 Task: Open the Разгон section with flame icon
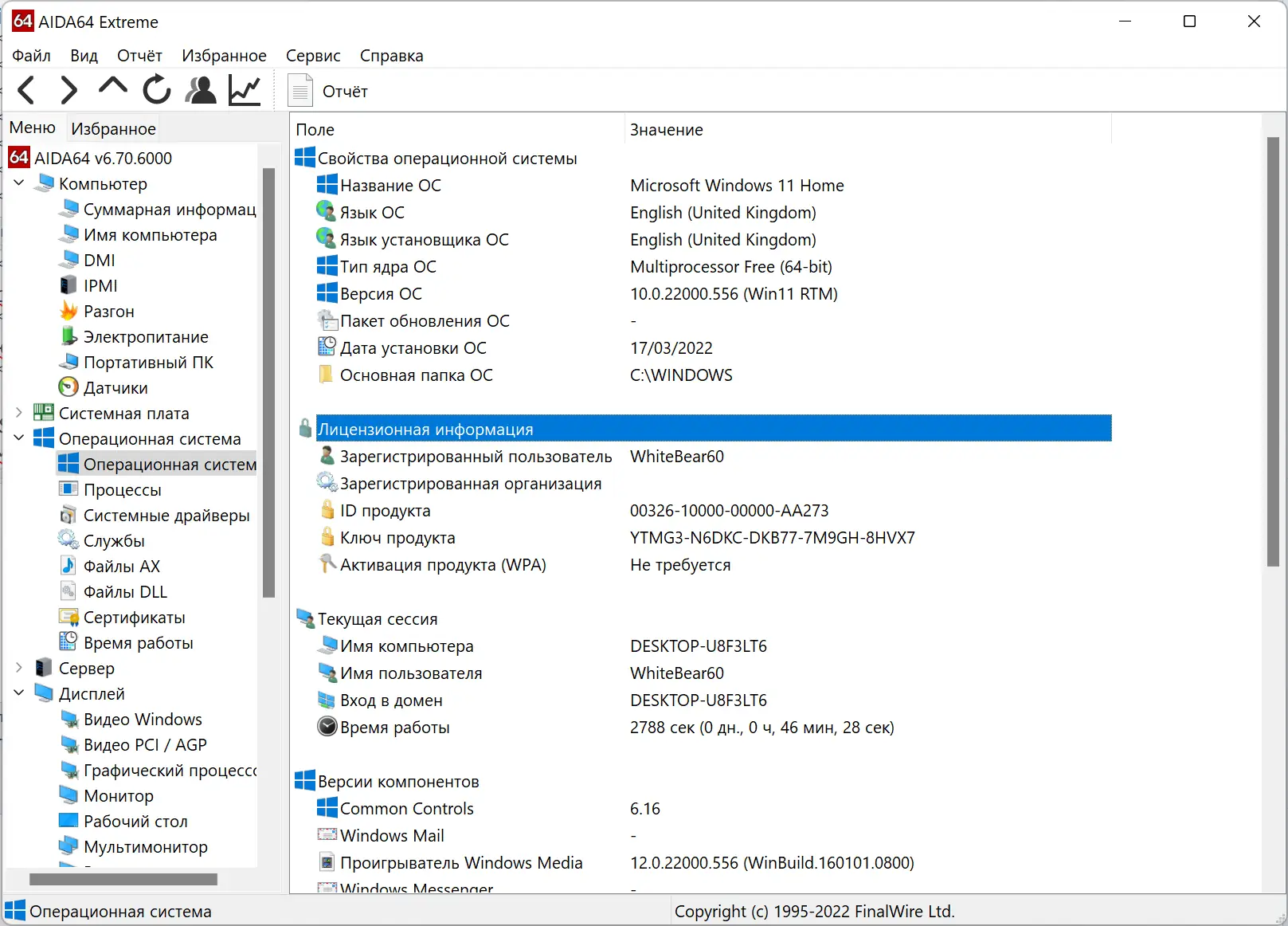(x=108, y=311)
